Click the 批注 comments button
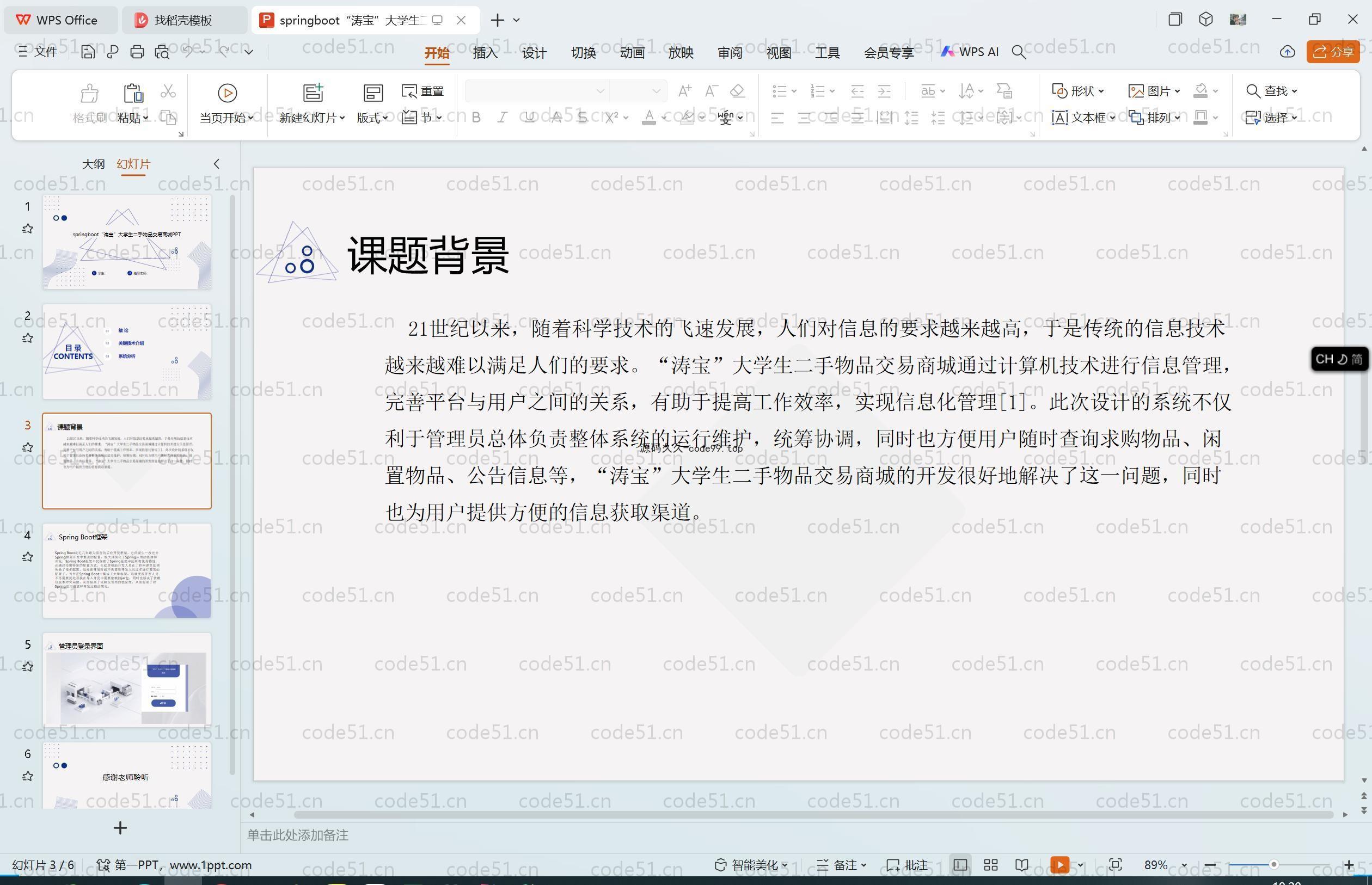 click(907, 865)
